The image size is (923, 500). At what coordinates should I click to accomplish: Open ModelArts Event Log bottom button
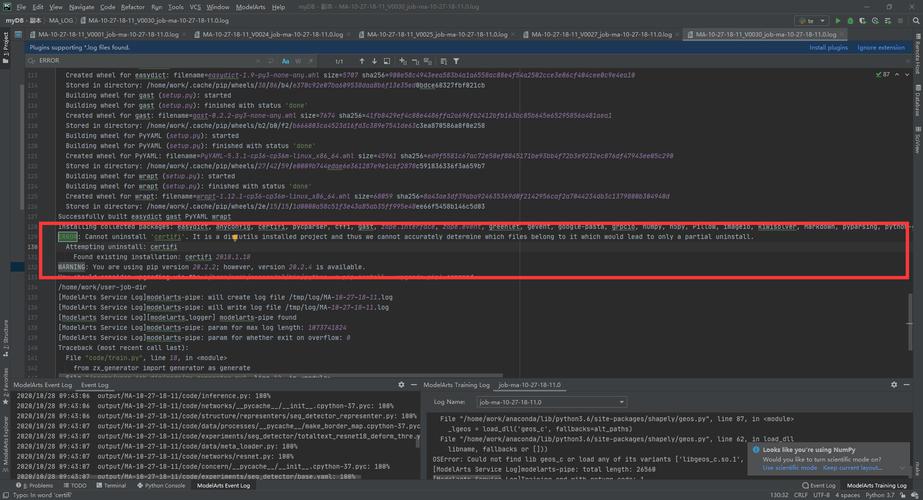click(223, 485)
